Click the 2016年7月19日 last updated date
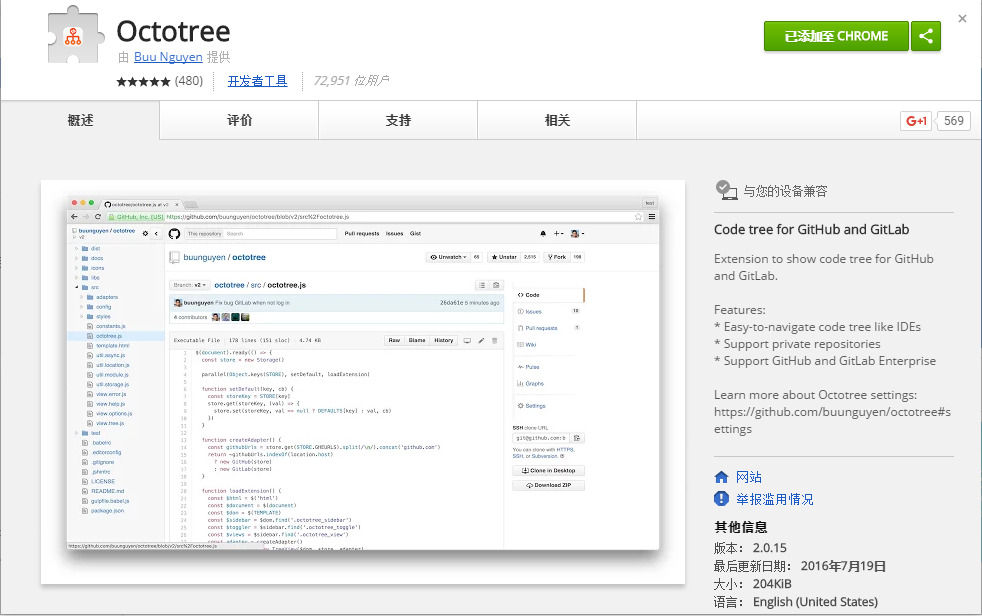The width and height of the screenshot is (982, 616). point(843,566)
